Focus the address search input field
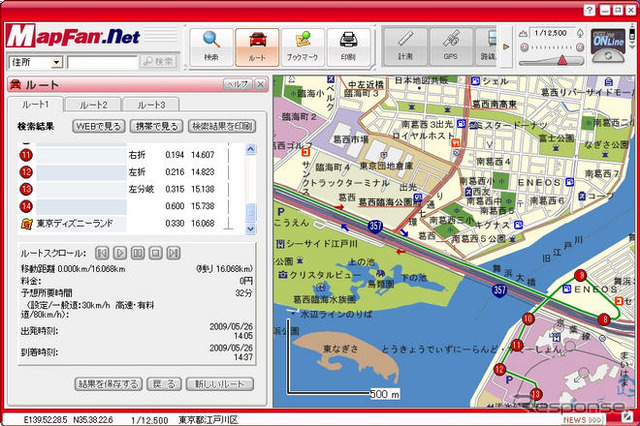 click(103, 62)
